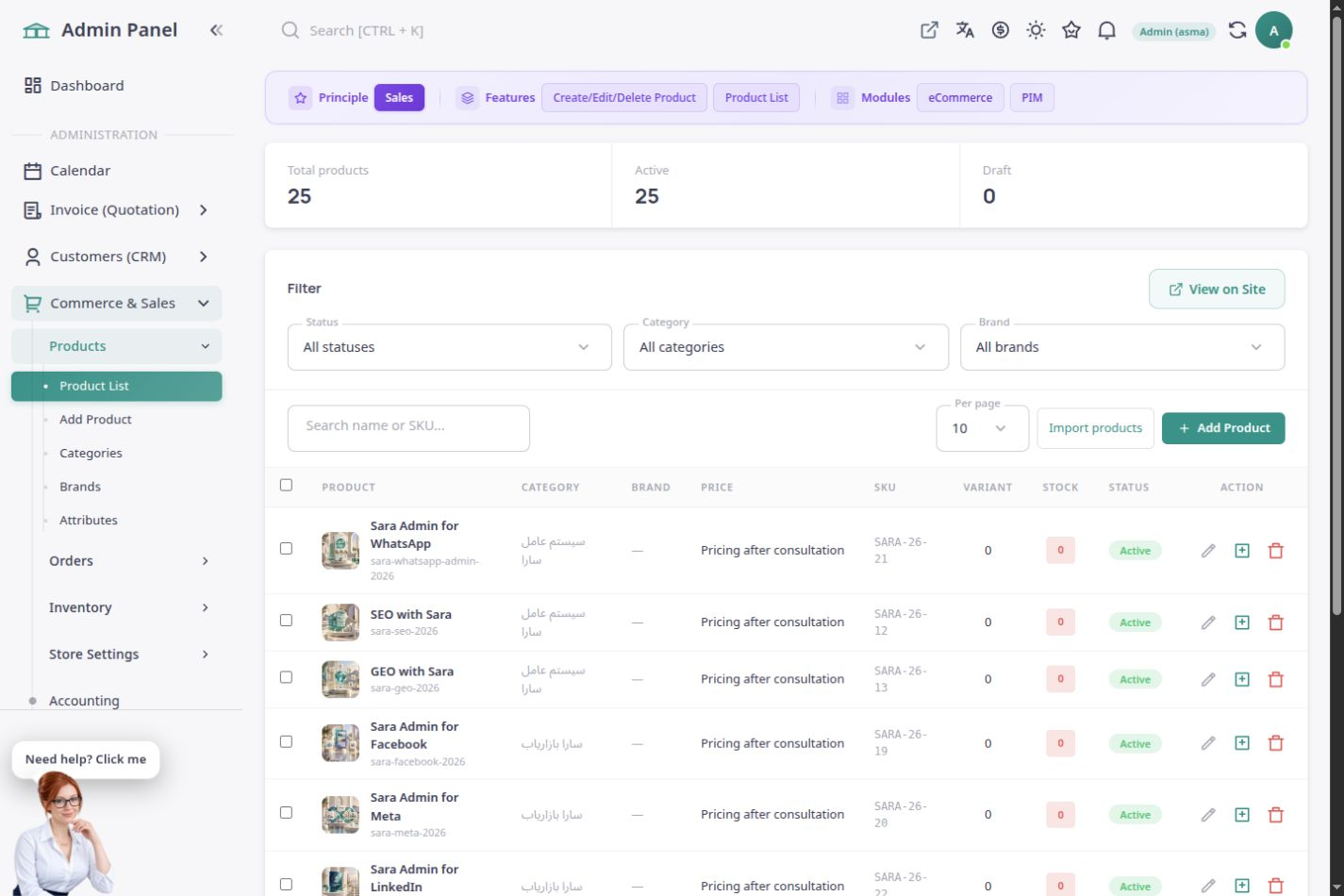Screen dimensions: 1344x896
Task: Click Need help? Click me bubble
Action: [86, 759]
